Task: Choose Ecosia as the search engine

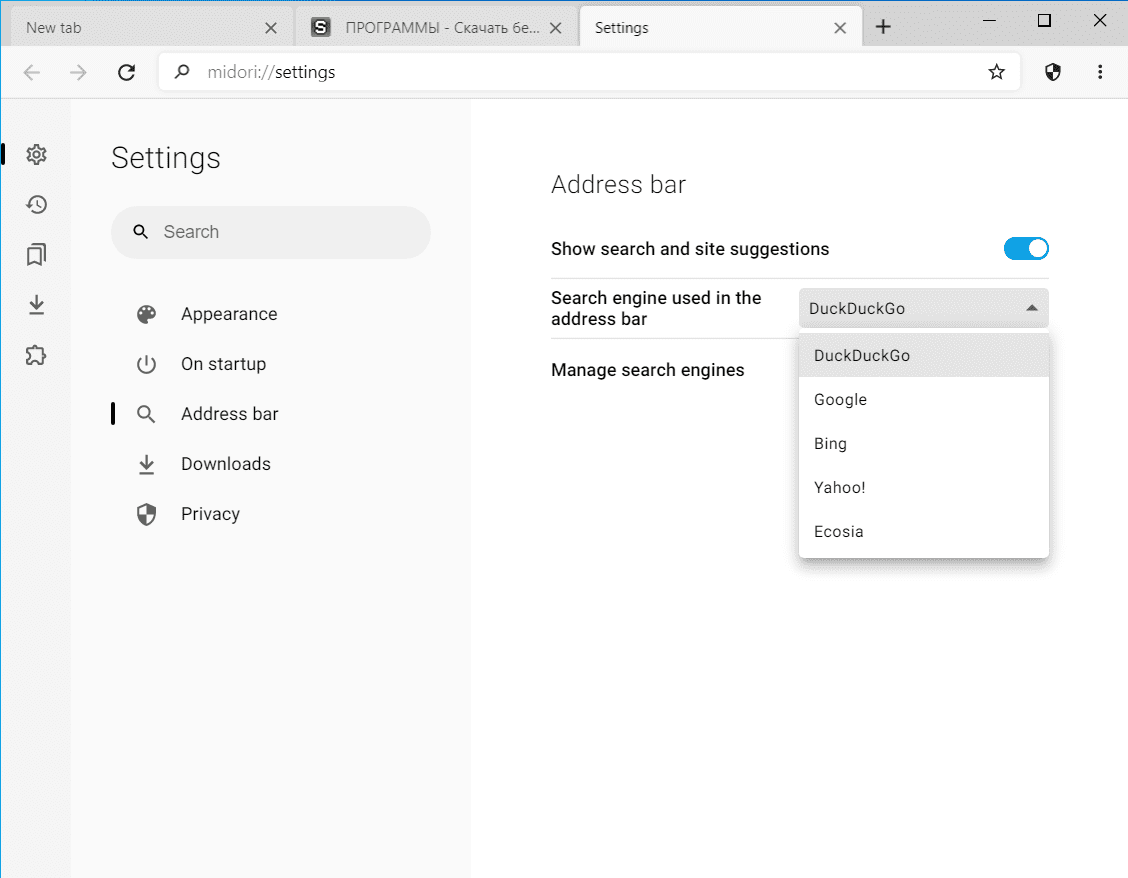Action: (x=838, y=532)
